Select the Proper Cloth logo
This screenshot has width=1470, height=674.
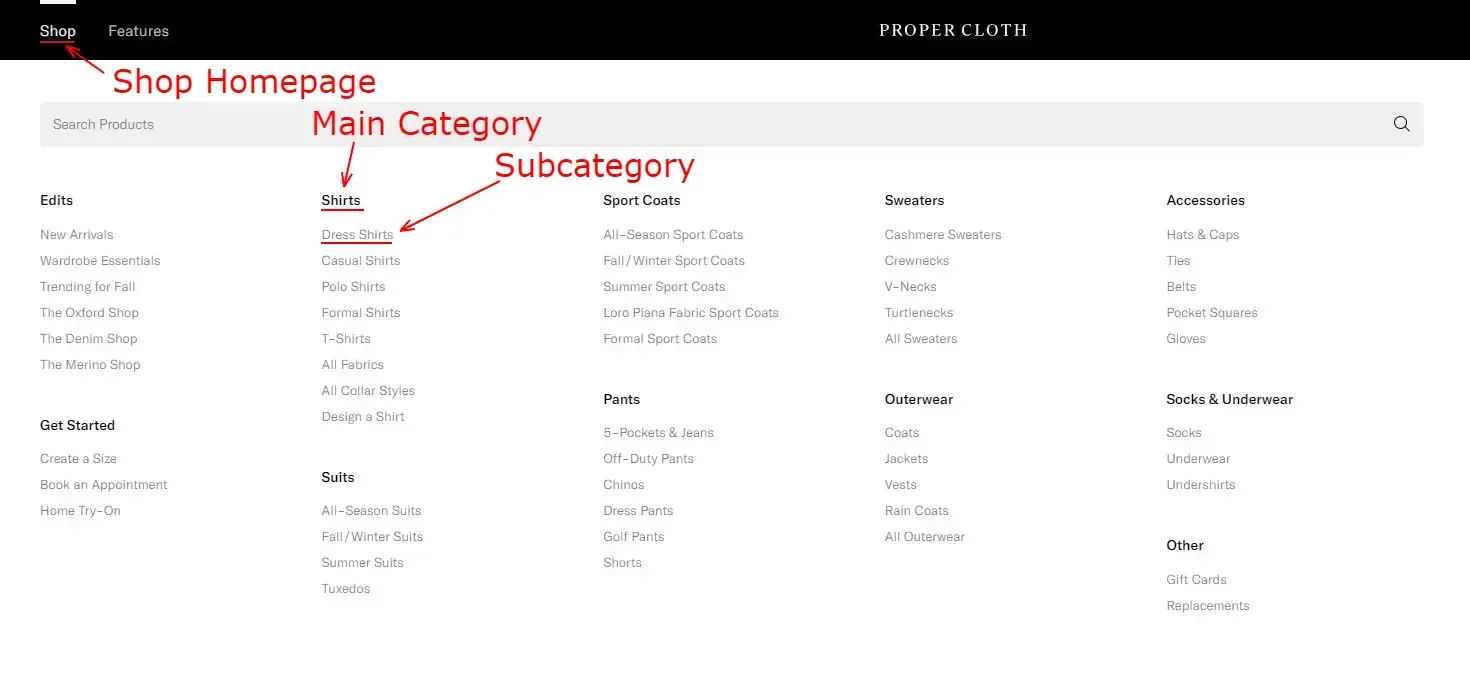[x=952, y=30]
